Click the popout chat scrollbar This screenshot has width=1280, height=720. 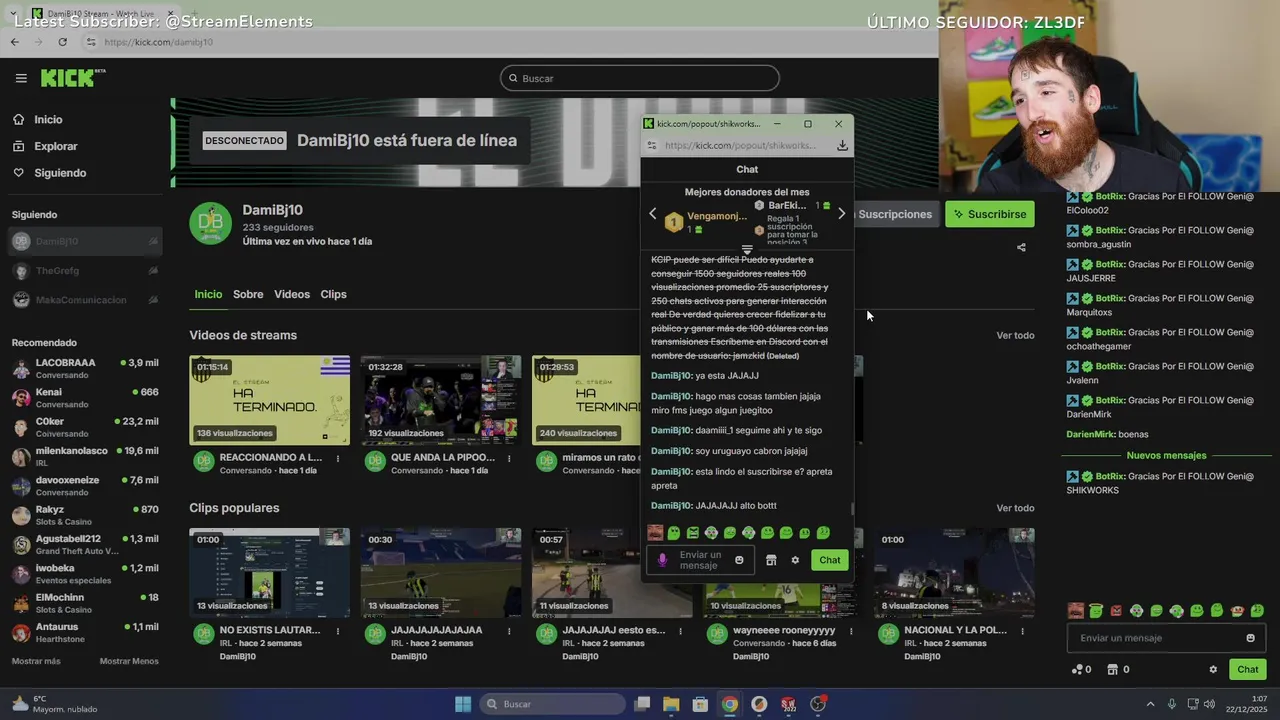click(852, 508)
